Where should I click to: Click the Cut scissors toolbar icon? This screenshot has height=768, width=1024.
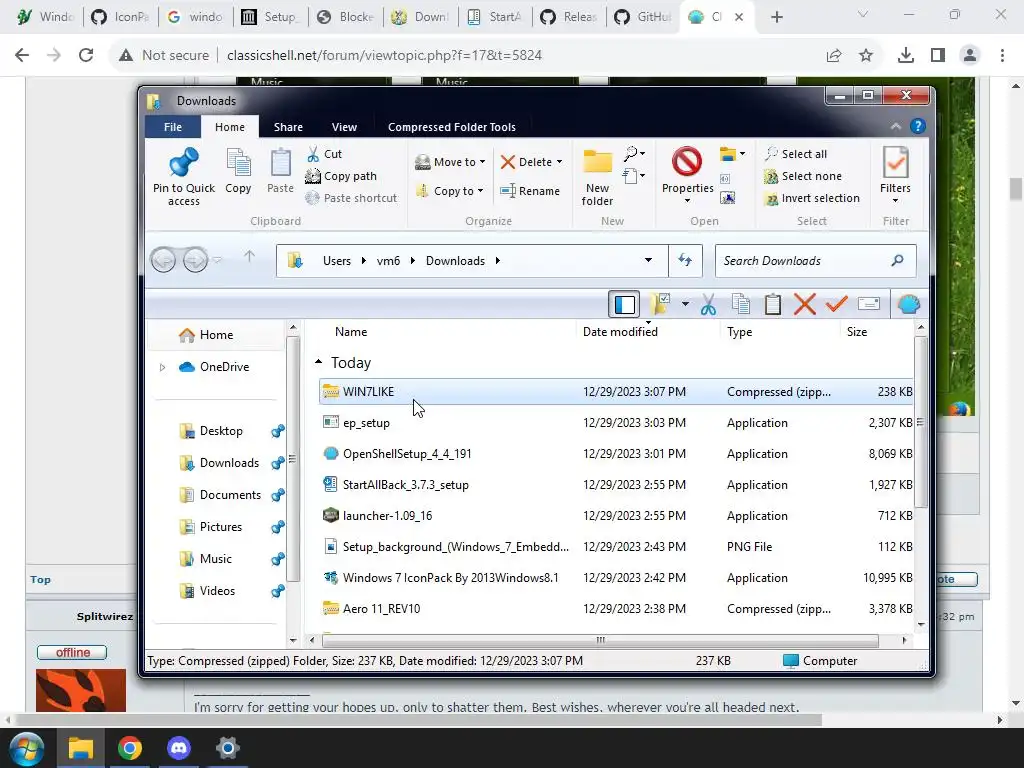pos(708,304)
